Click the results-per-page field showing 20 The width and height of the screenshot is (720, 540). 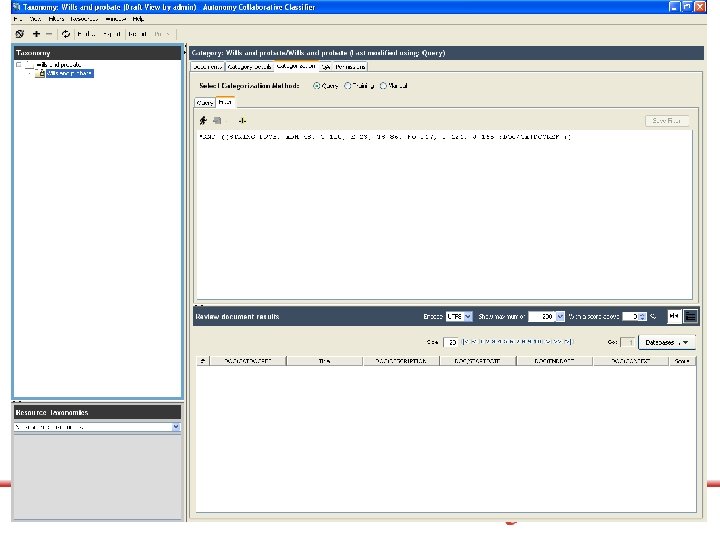point(450,343)
